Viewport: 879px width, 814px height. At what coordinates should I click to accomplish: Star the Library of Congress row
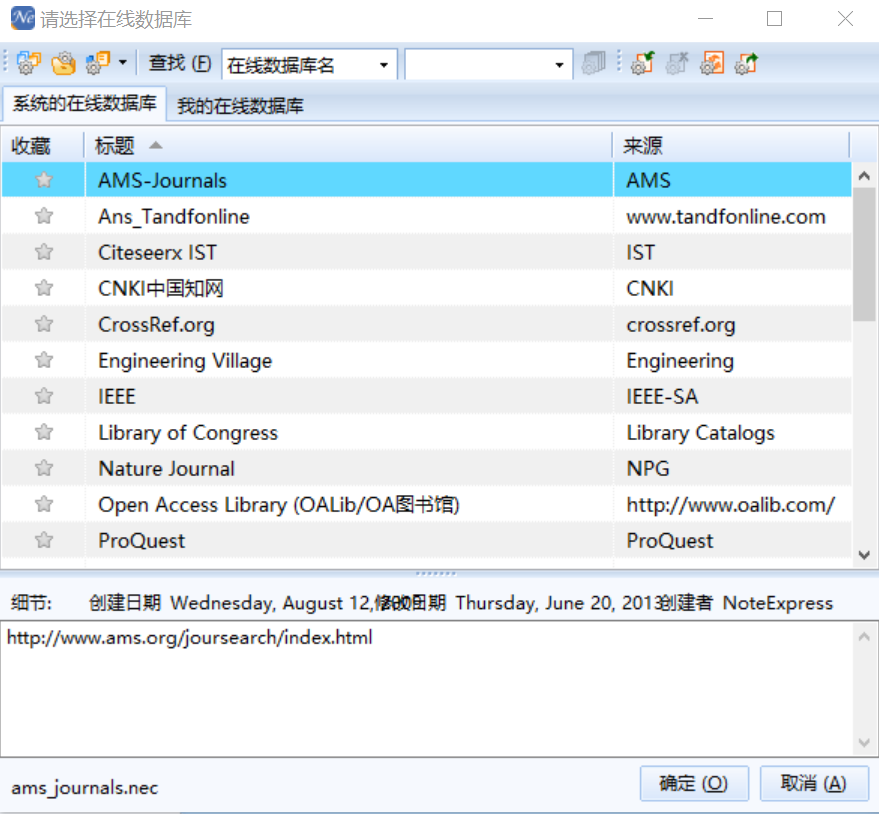pos(44,432)
